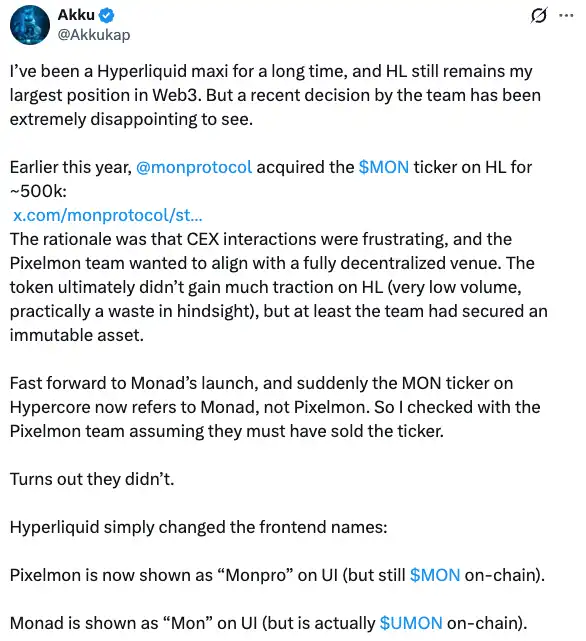Click the $UMON cashtag link
Viewport: 586px width, 641px height.
[x=411, y=623]
